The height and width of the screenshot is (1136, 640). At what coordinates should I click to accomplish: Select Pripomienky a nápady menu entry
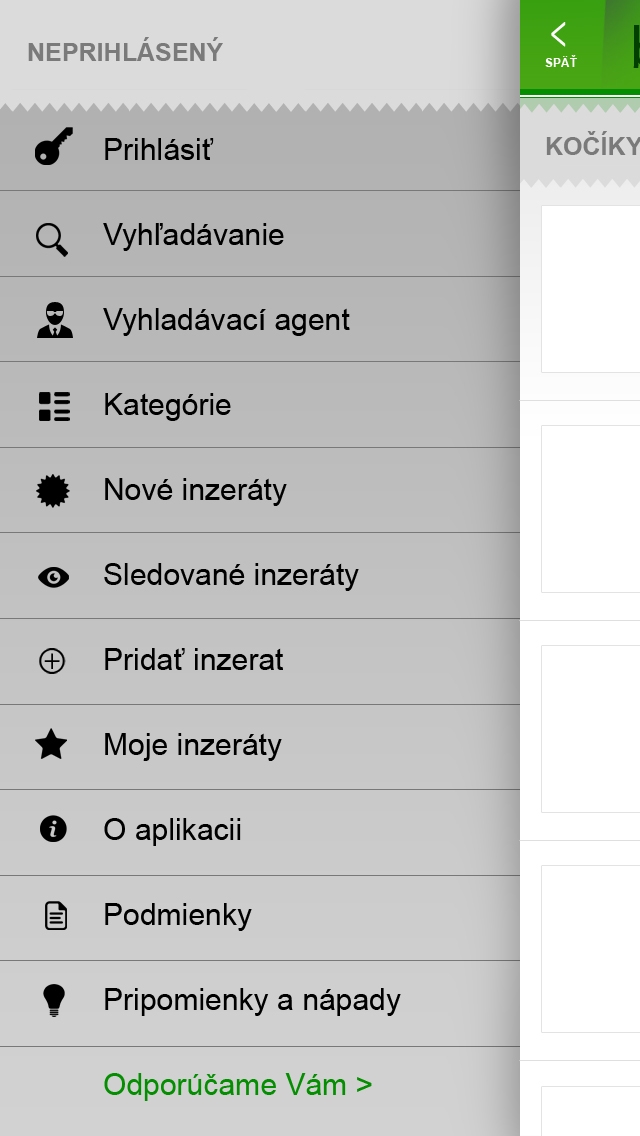pos(259,1003)
